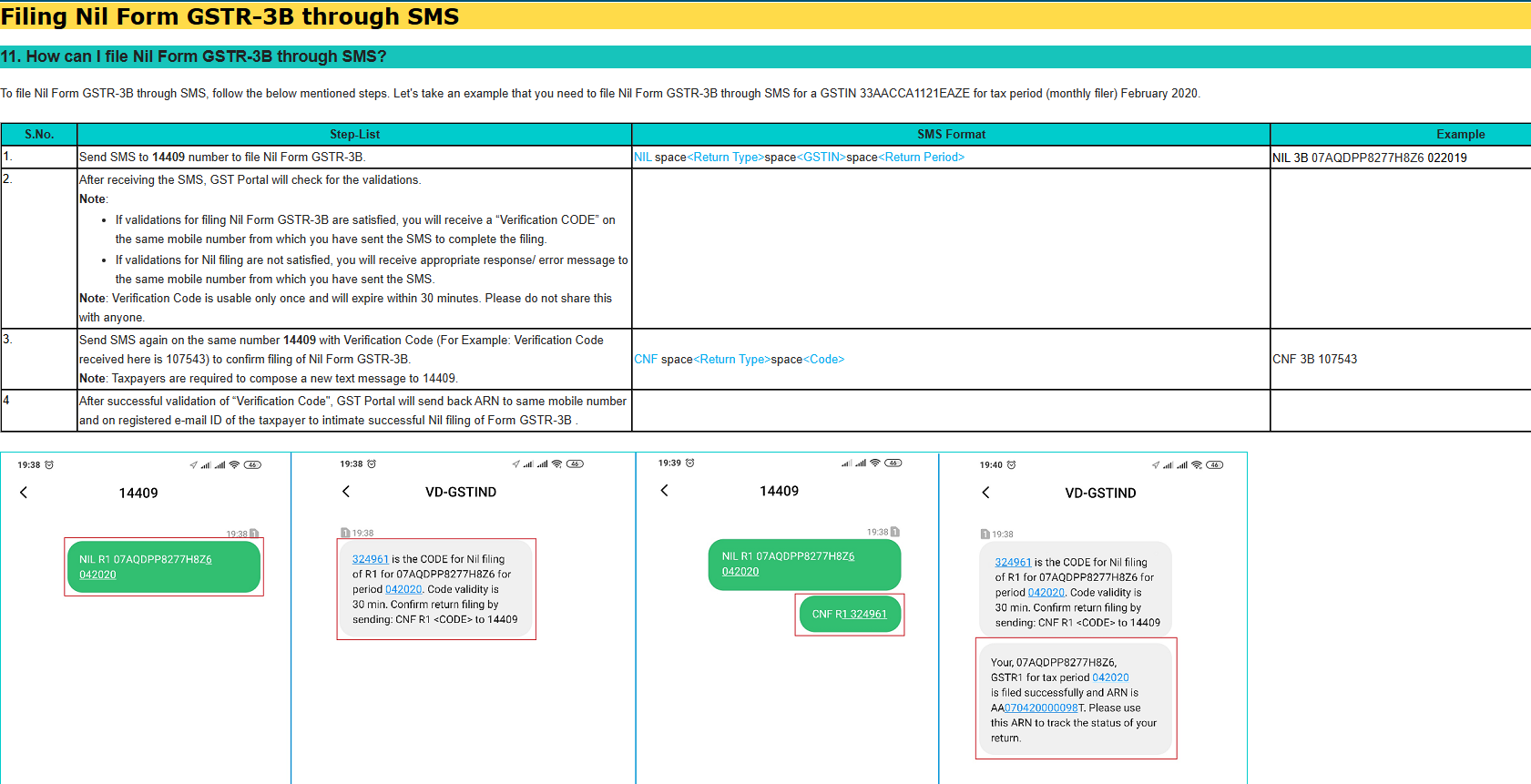Click step 1 'Send SMS to 14409 number' text
The image size is (1531, 784).
tap(222, 157)
